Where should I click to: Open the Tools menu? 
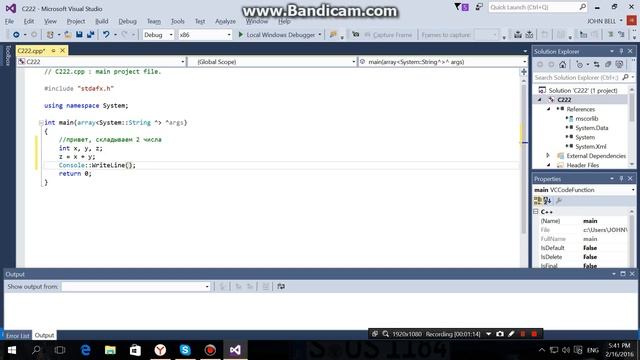(178, 21)
